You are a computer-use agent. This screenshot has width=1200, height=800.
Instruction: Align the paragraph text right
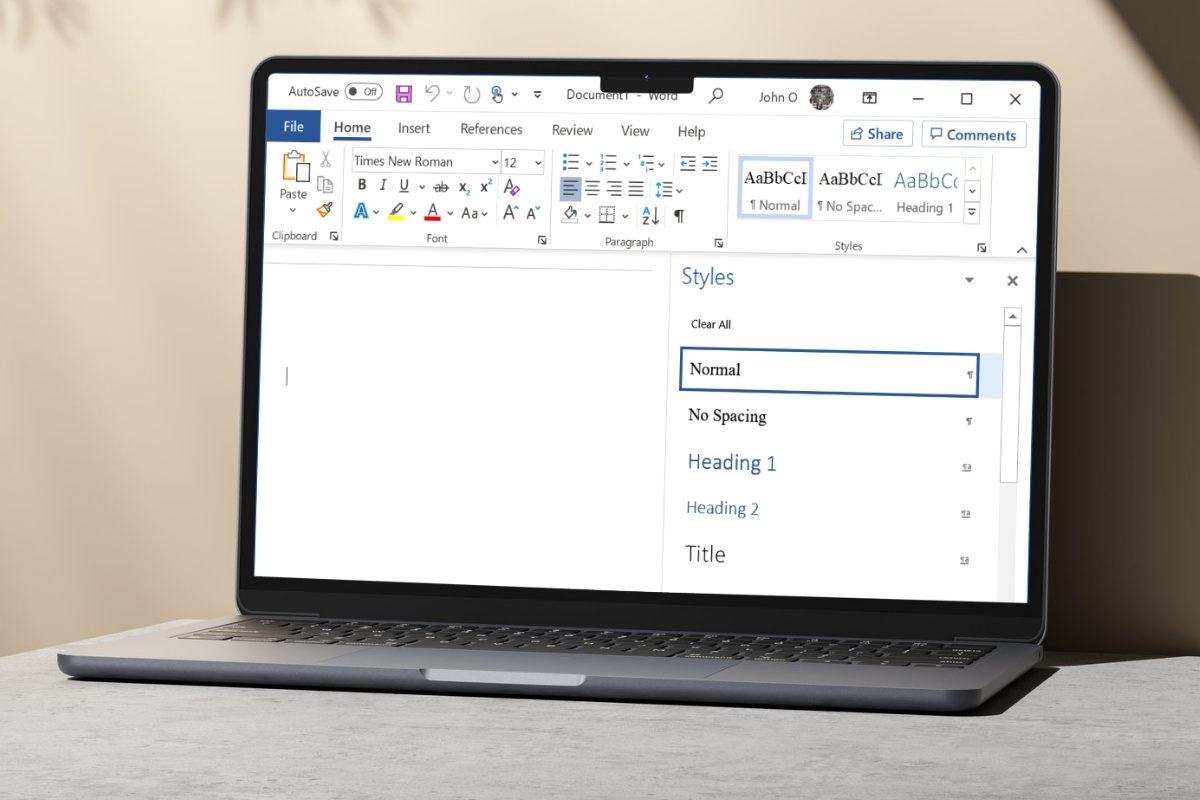click(x=614, y=189)
